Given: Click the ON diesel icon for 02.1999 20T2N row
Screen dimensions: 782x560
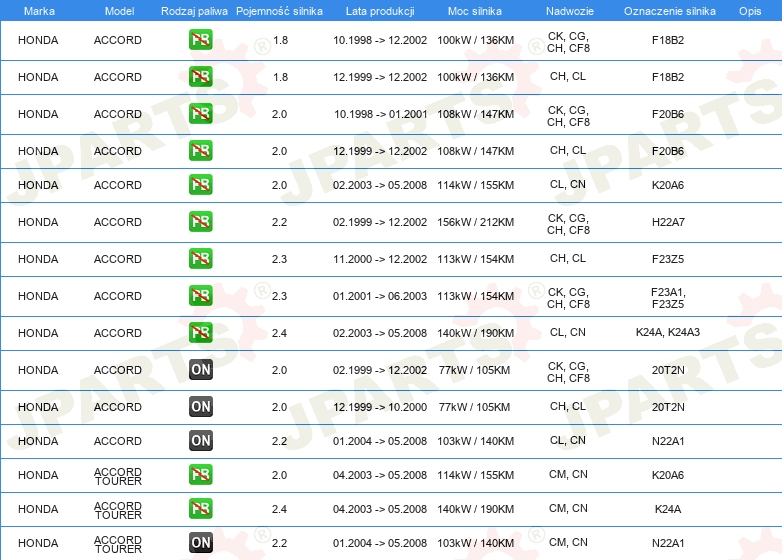Looking at the screenshot, I should 200,370.
